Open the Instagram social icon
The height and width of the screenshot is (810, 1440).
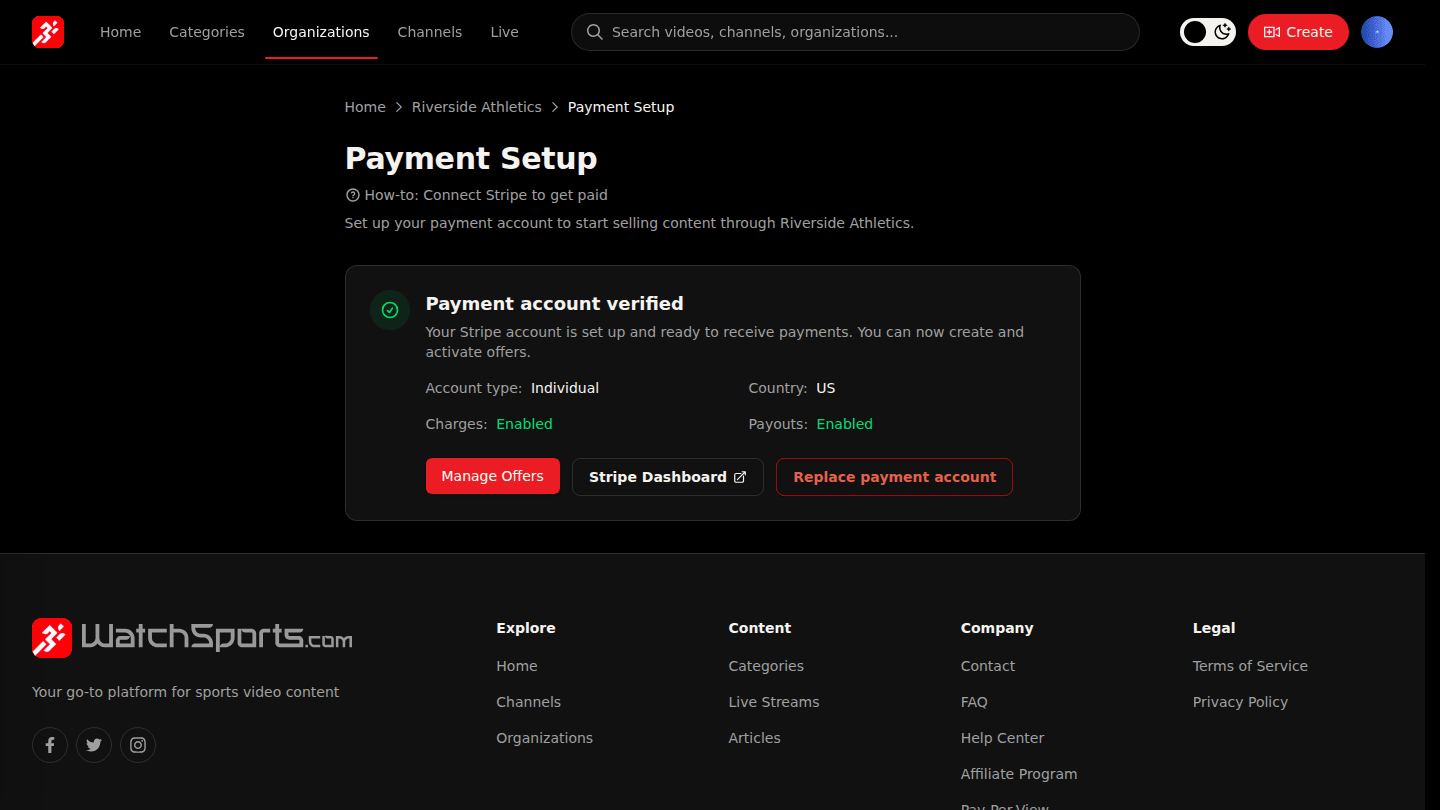[x=138, y=745]
